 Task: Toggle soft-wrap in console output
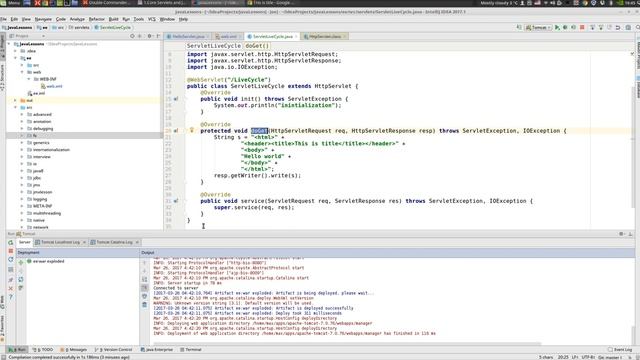pyautogui.click(x=144, y=279)
